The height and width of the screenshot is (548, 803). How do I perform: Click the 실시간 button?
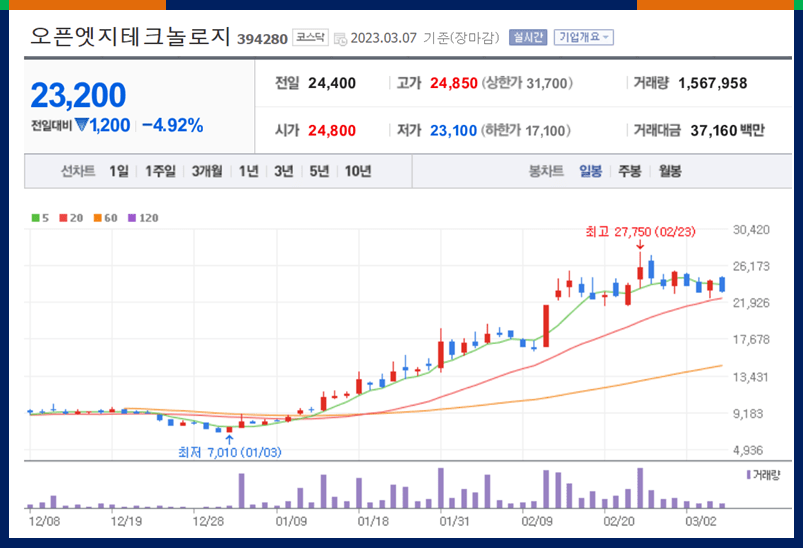(528, 37)
